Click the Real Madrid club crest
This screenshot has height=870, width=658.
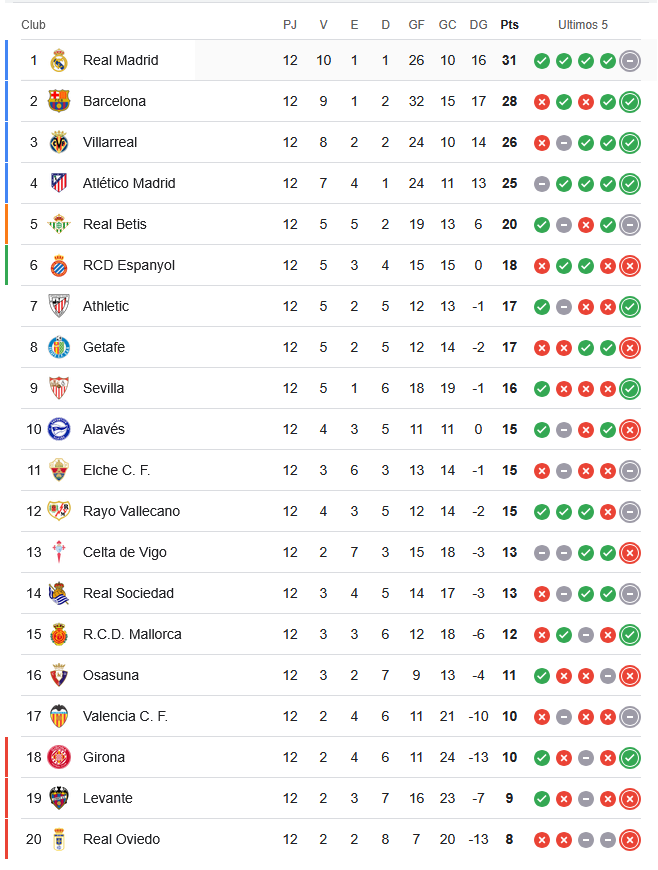coord(58,60)
